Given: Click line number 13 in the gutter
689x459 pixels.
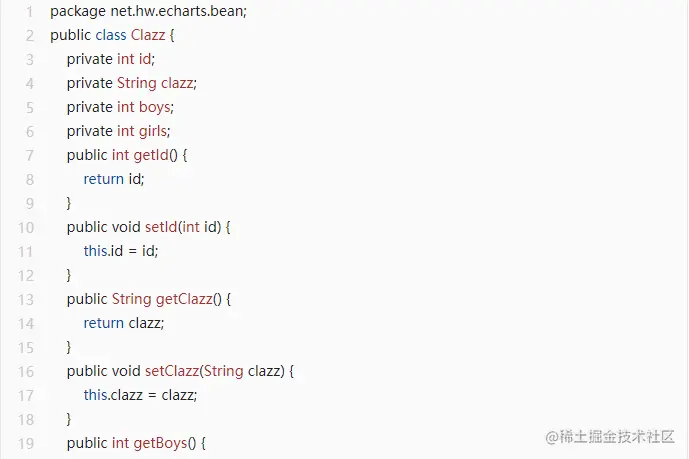Looking at the screenshot, I should tap(26, 299).
